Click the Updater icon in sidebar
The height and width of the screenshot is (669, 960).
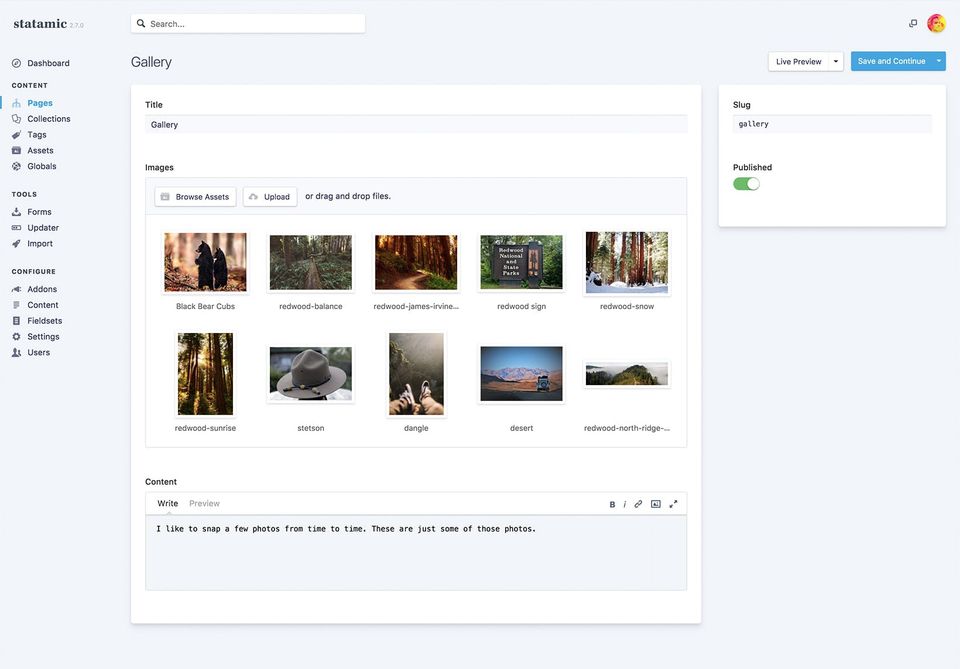coord(17,228)
